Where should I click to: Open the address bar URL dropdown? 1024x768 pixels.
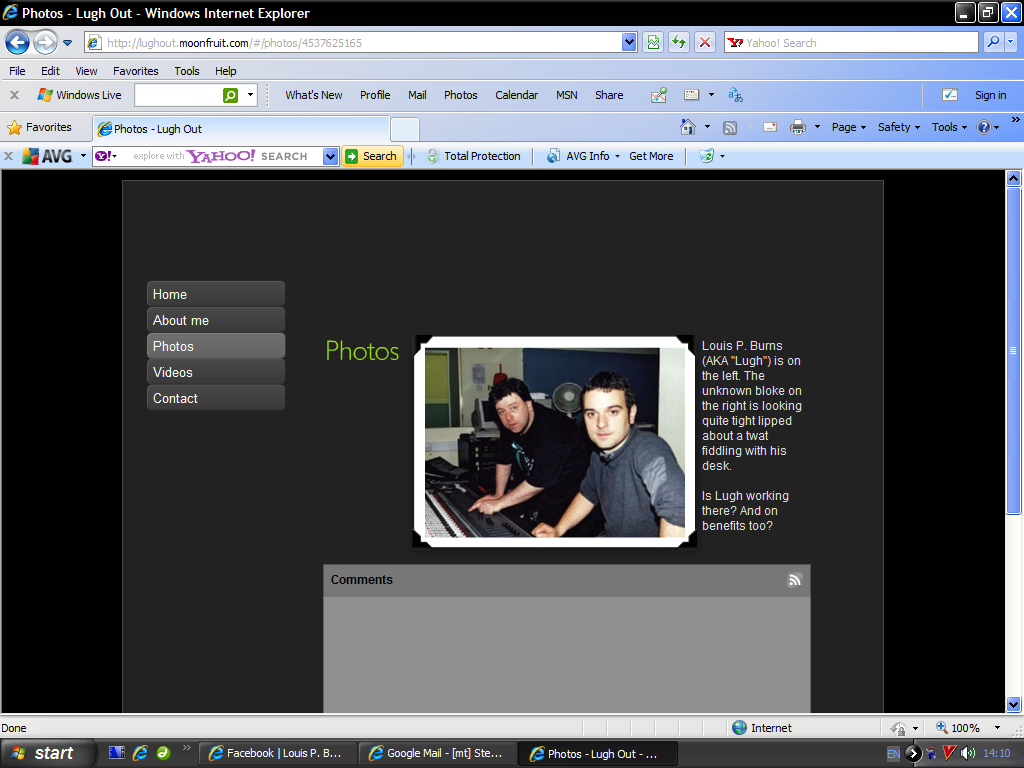click(629, 42)
